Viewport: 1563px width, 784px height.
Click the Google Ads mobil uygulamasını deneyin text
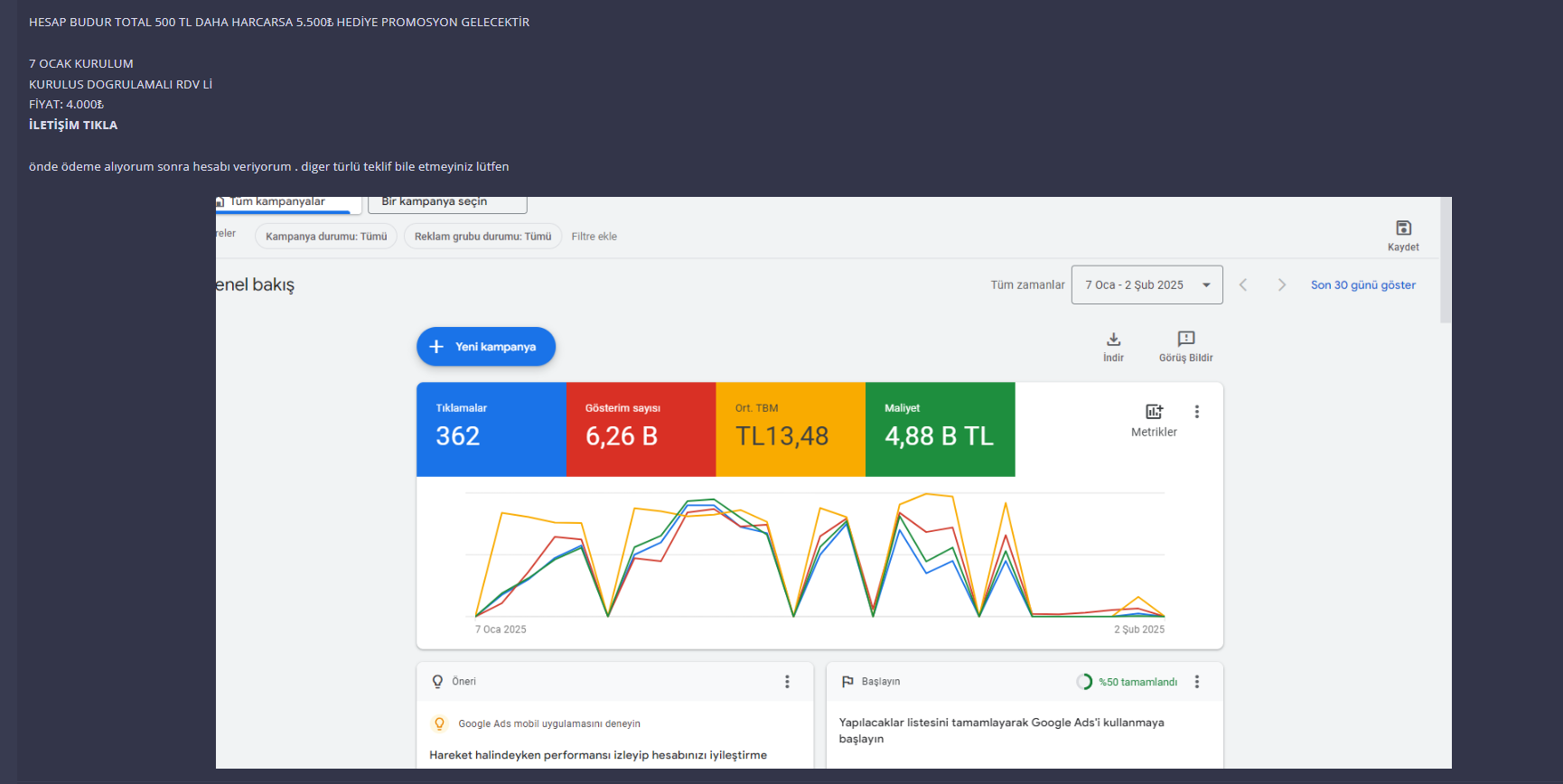point(549,723)
